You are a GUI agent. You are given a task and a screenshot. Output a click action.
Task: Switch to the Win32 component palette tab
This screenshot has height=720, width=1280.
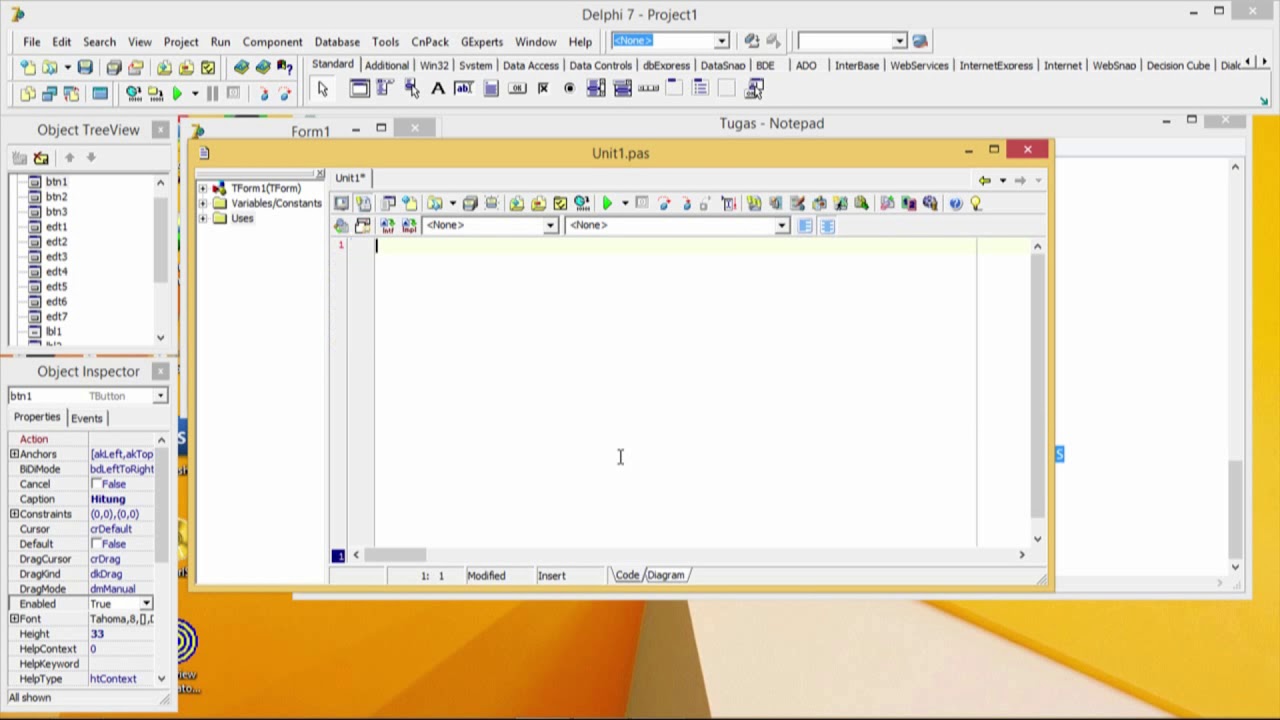(434, 65)
